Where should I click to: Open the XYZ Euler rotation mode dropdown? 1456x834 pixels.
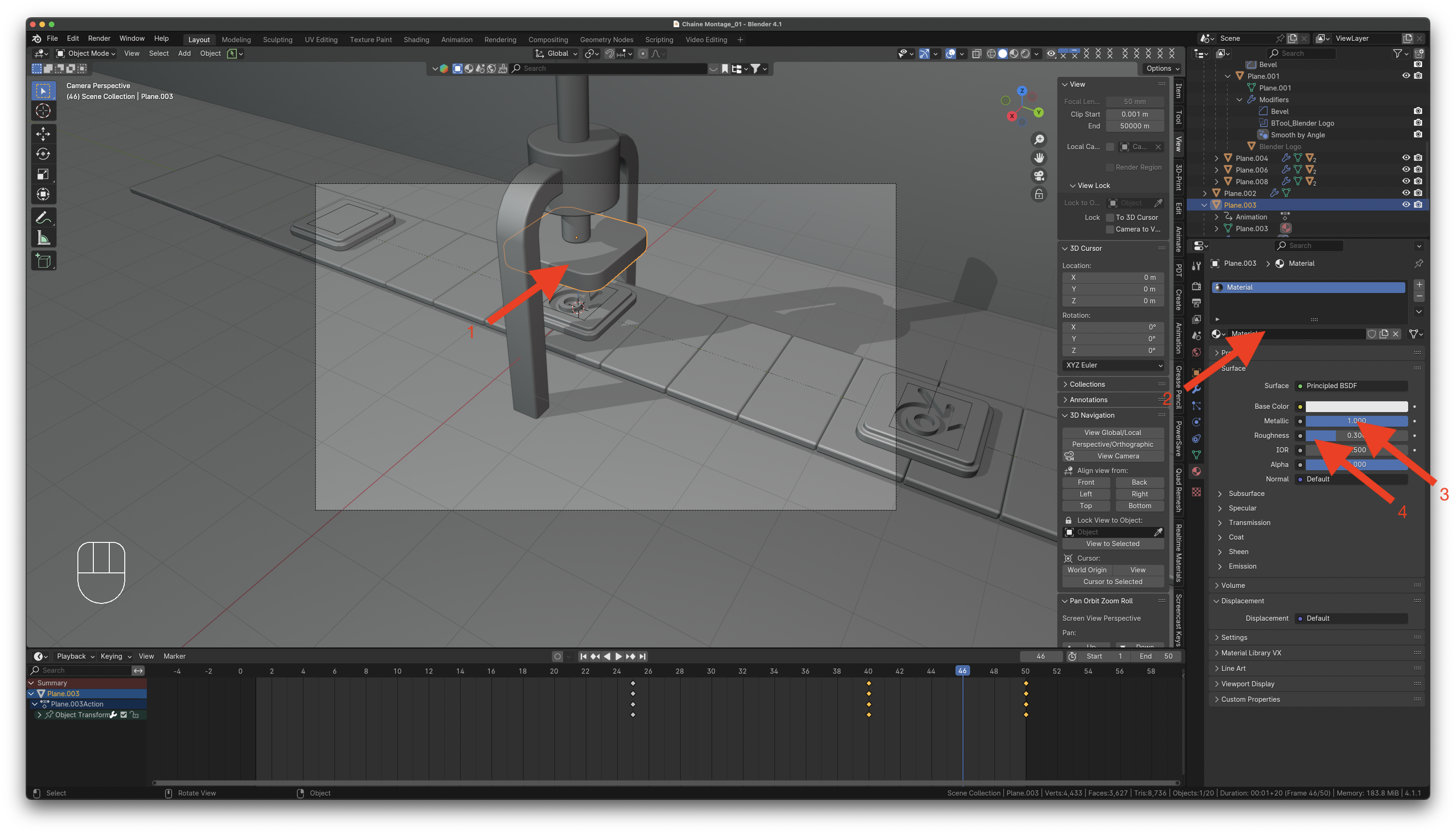pos(1113,366)
